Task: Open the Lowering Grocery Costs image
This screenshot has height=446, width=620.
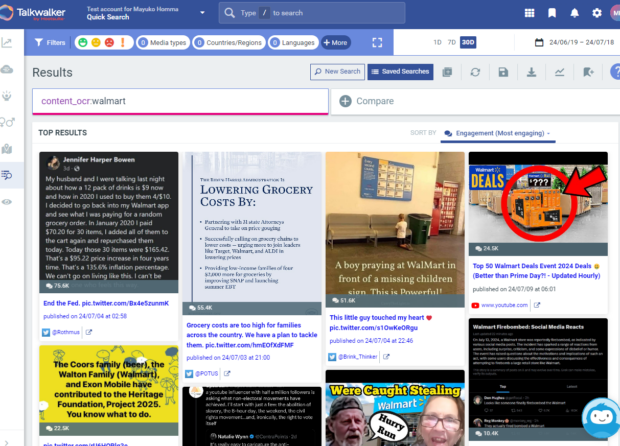Action: tap(252, 233)
